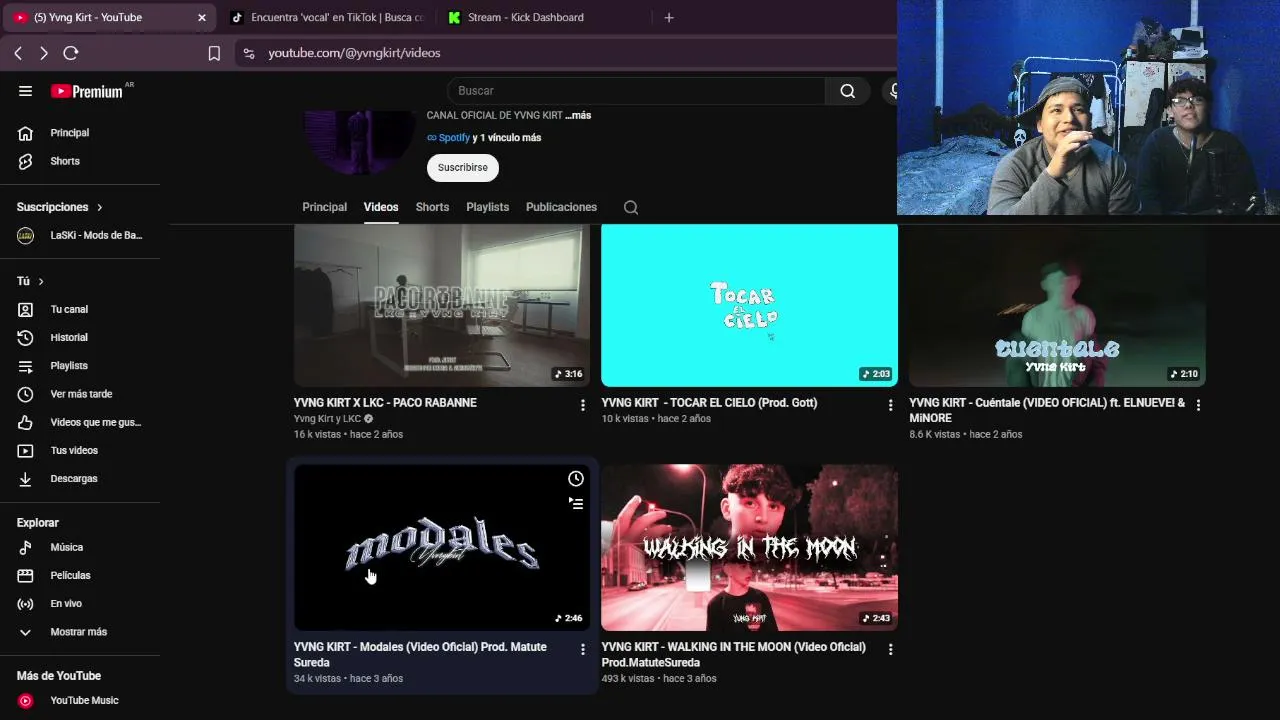Expand the Suscripciones section
The image size is (1280, 720).
click(60, 207)
